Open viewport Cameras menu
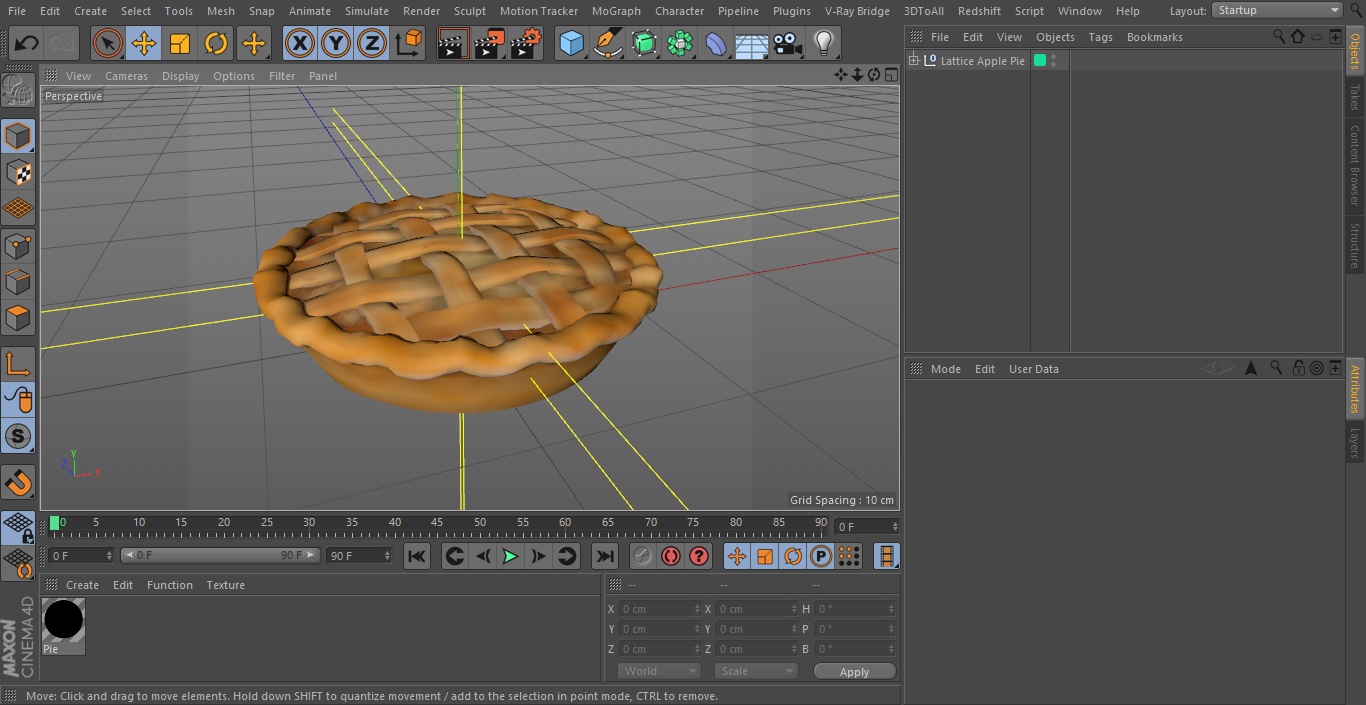Screen dimensions: 1366x705 (x=126, y=76)
